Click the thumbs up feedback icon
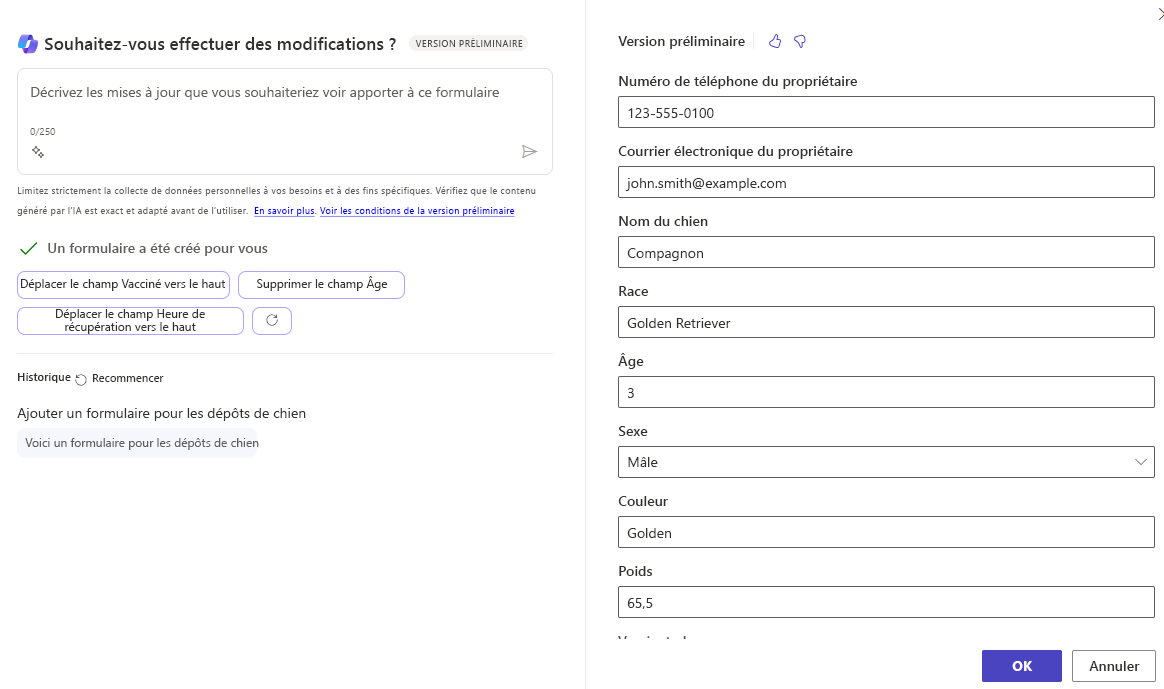1164x689 pixels. tap(775, 41)
